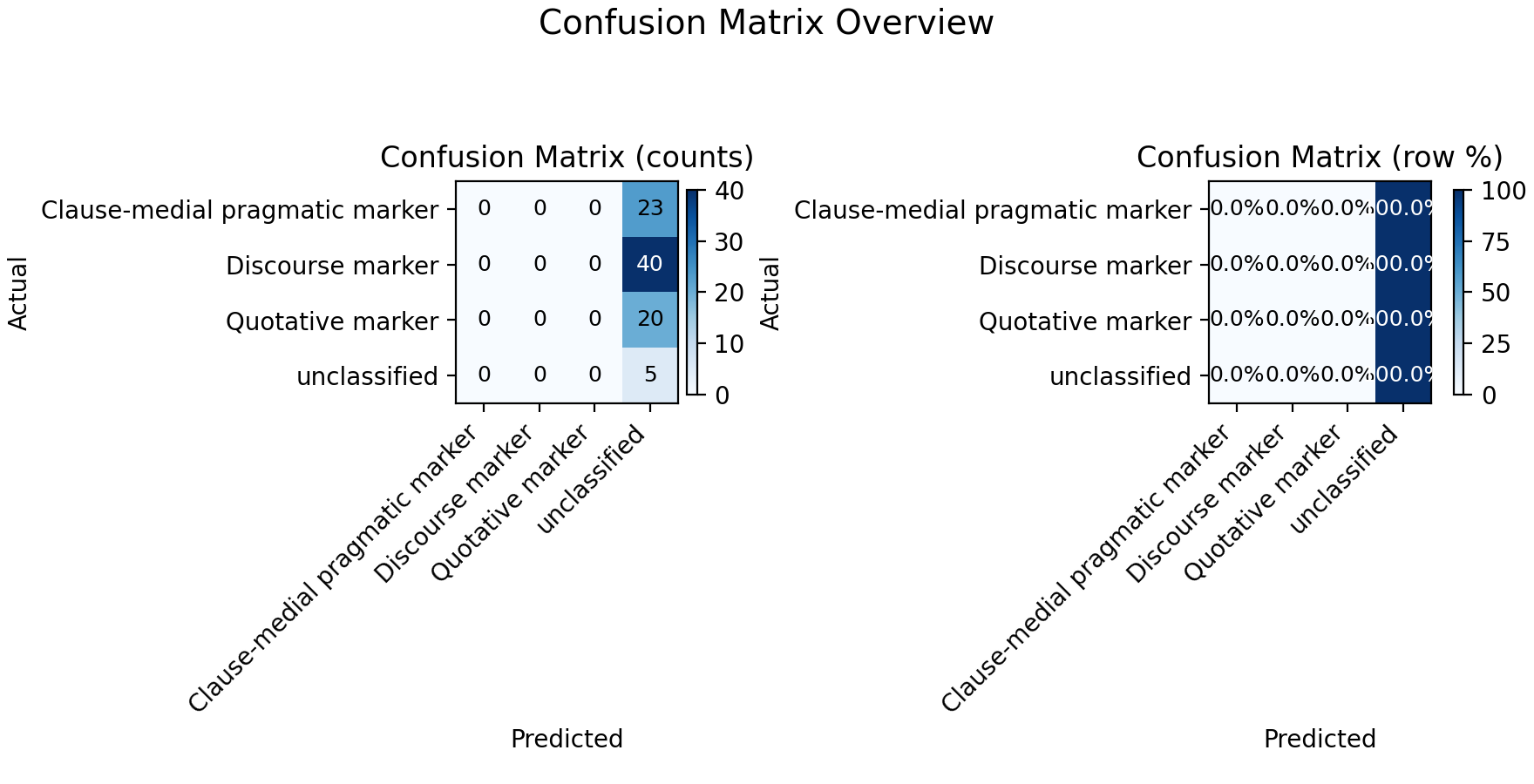Click the 100.0% cell in Discourse marker row
This screenshot has height=784, width=1534.
coord(1403,265)
